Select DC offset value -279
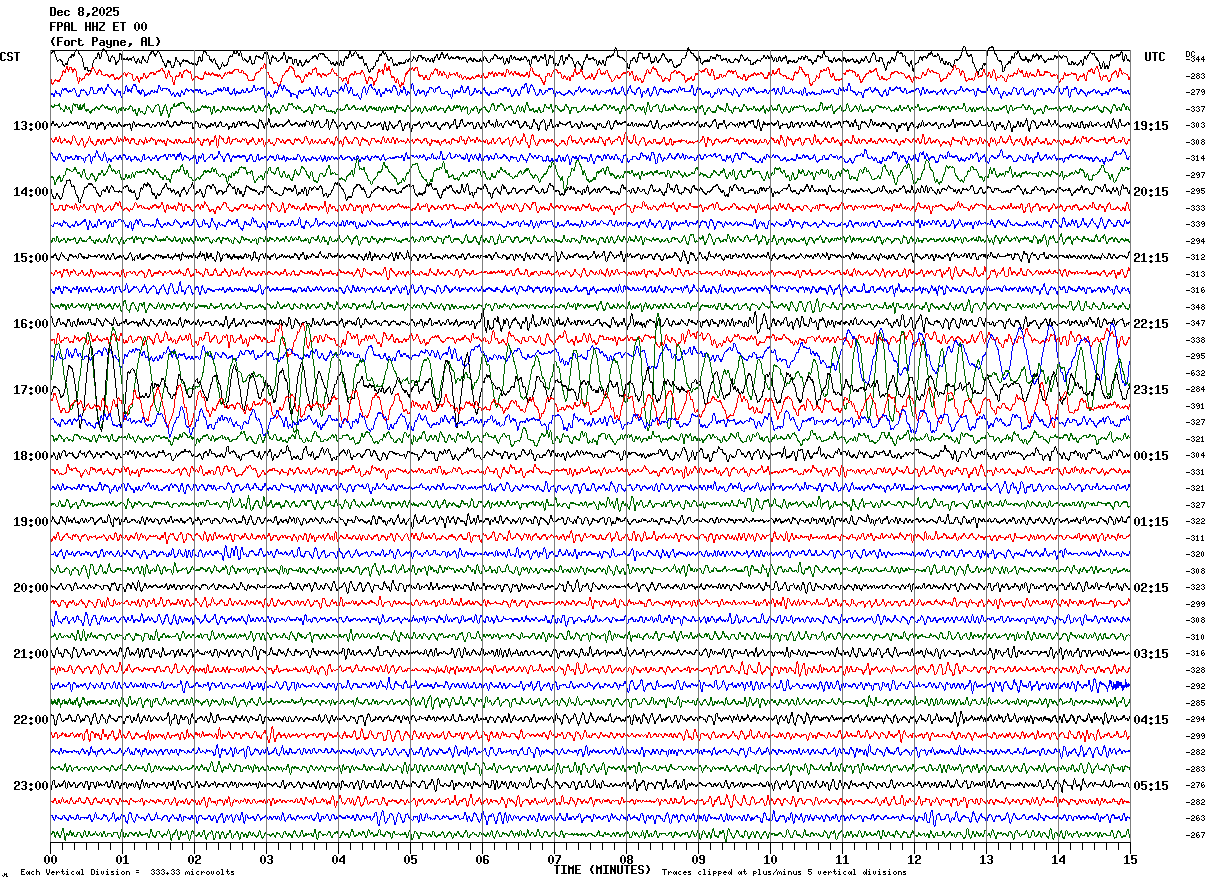The image size is (1210, 886). point(1195,92)
